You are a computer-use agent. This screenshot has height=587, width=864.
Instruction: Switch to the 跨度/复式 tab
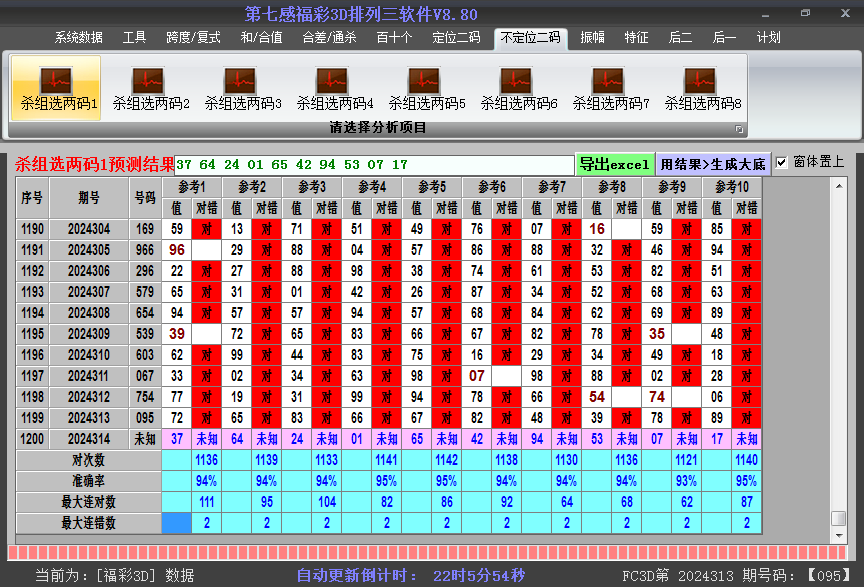pyautogui.click(x=193, y=37)
